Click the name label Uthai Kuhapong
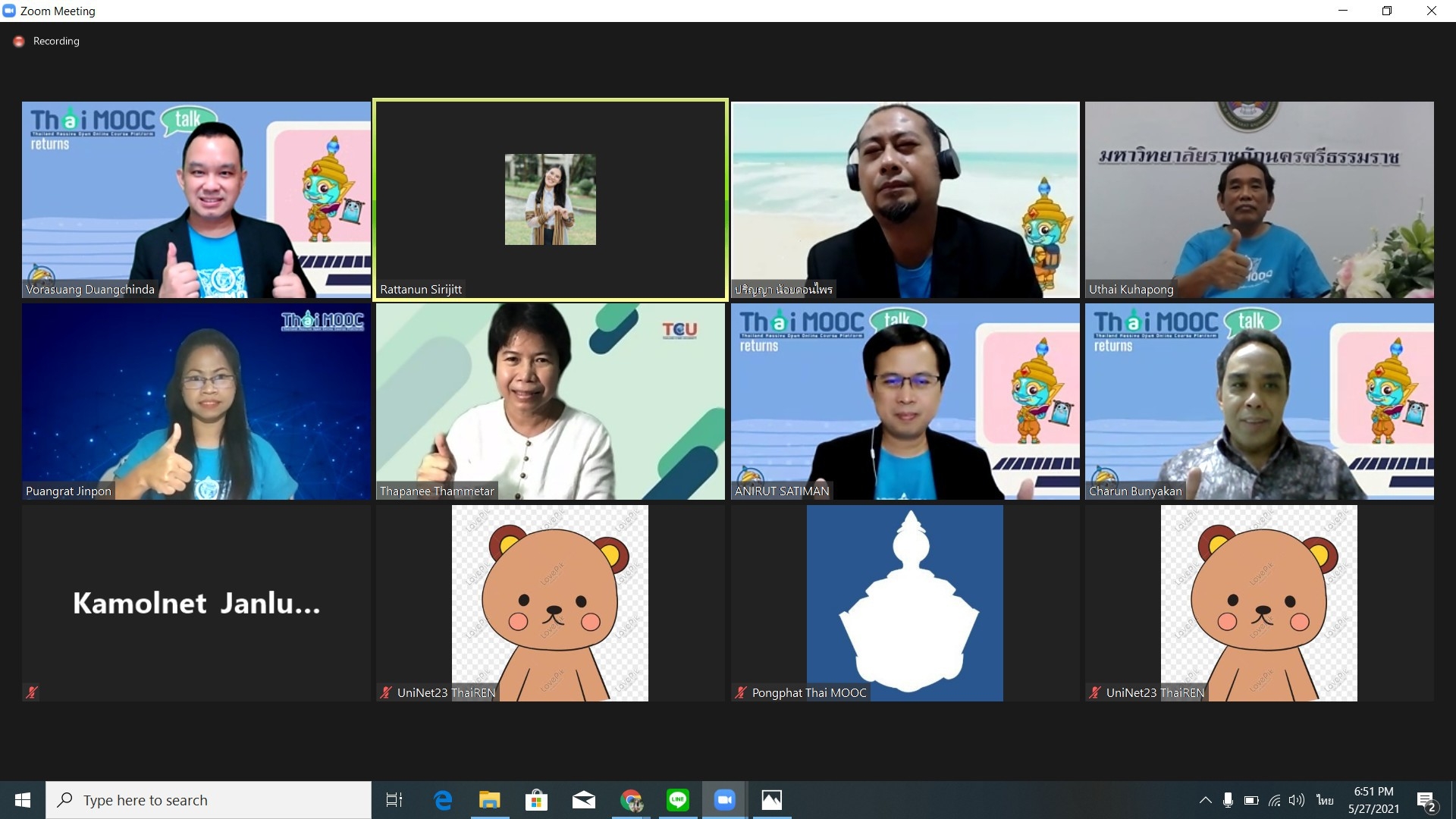The image size is (1456, 819). (1131, 289)
